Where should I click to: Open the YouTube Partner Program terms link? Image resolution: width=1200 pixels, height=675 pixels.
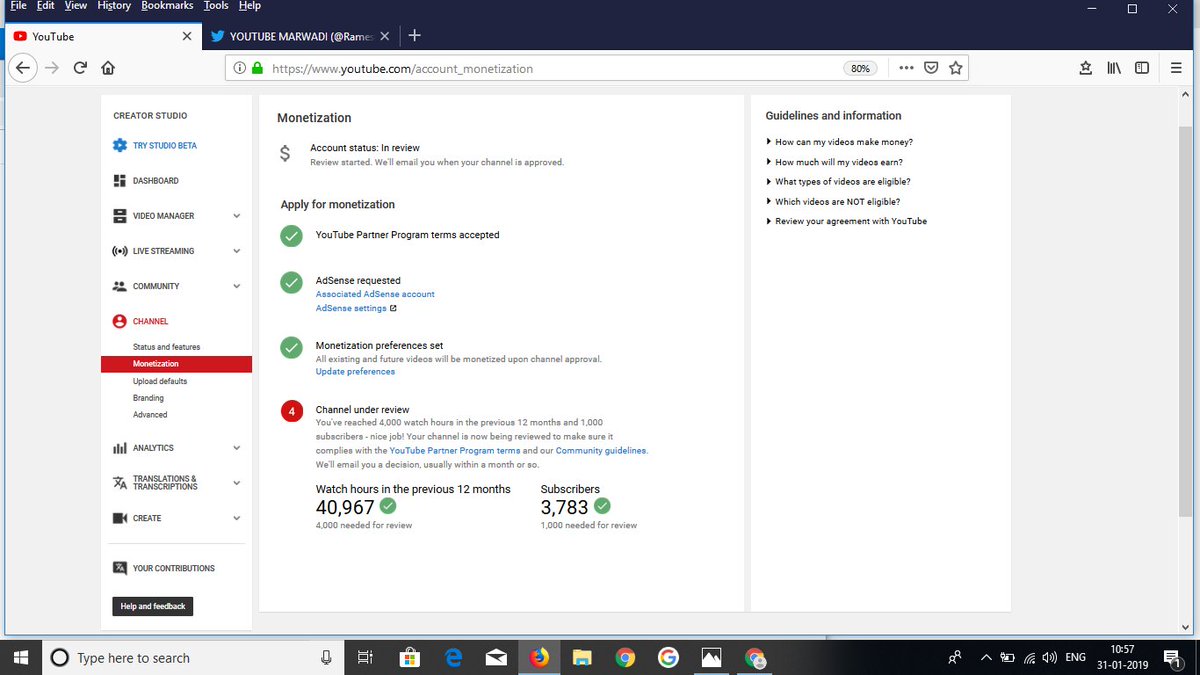click(455, 451)
